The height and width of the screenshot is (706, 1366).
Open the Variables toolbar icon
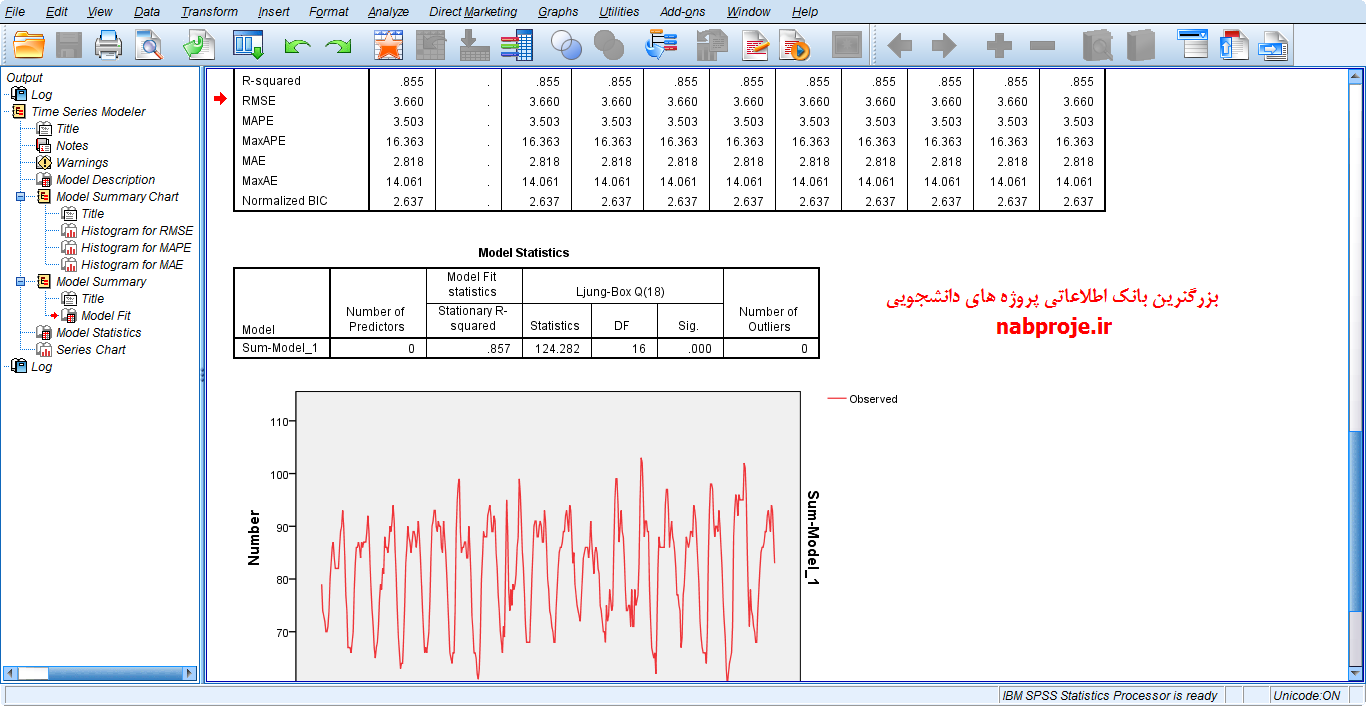pyautogui.click(x=516, y=45)
